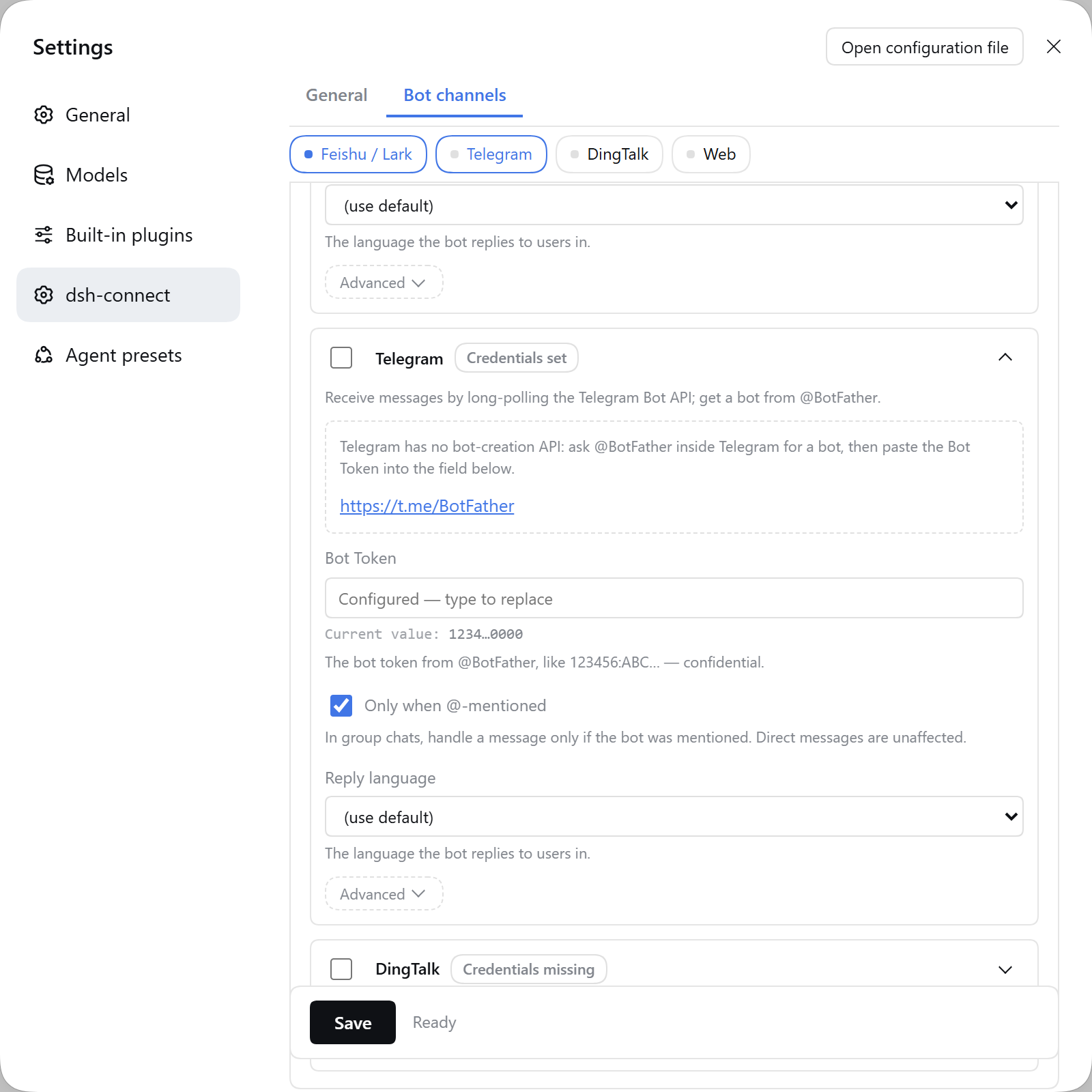Open the https://t.me/BotFather link

tap(427, 506)
